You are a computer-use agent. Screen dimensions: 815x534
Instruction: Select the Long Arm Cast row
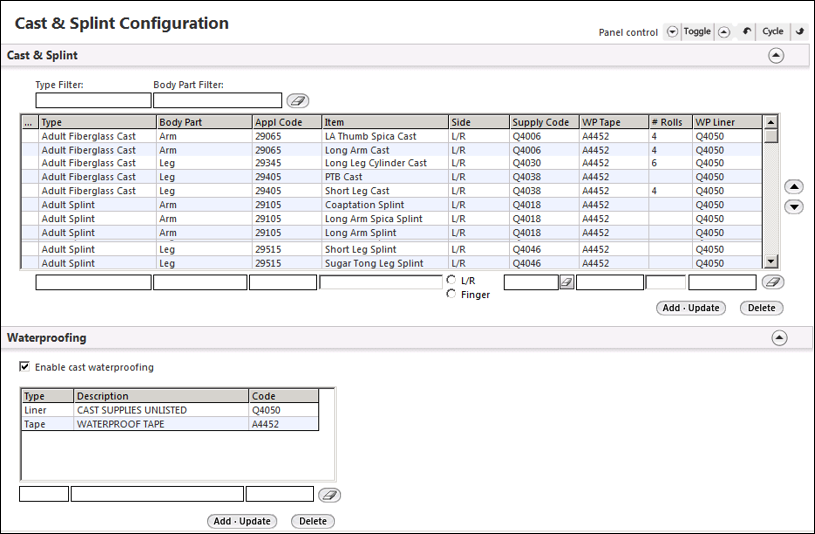[x=392, y=150]
